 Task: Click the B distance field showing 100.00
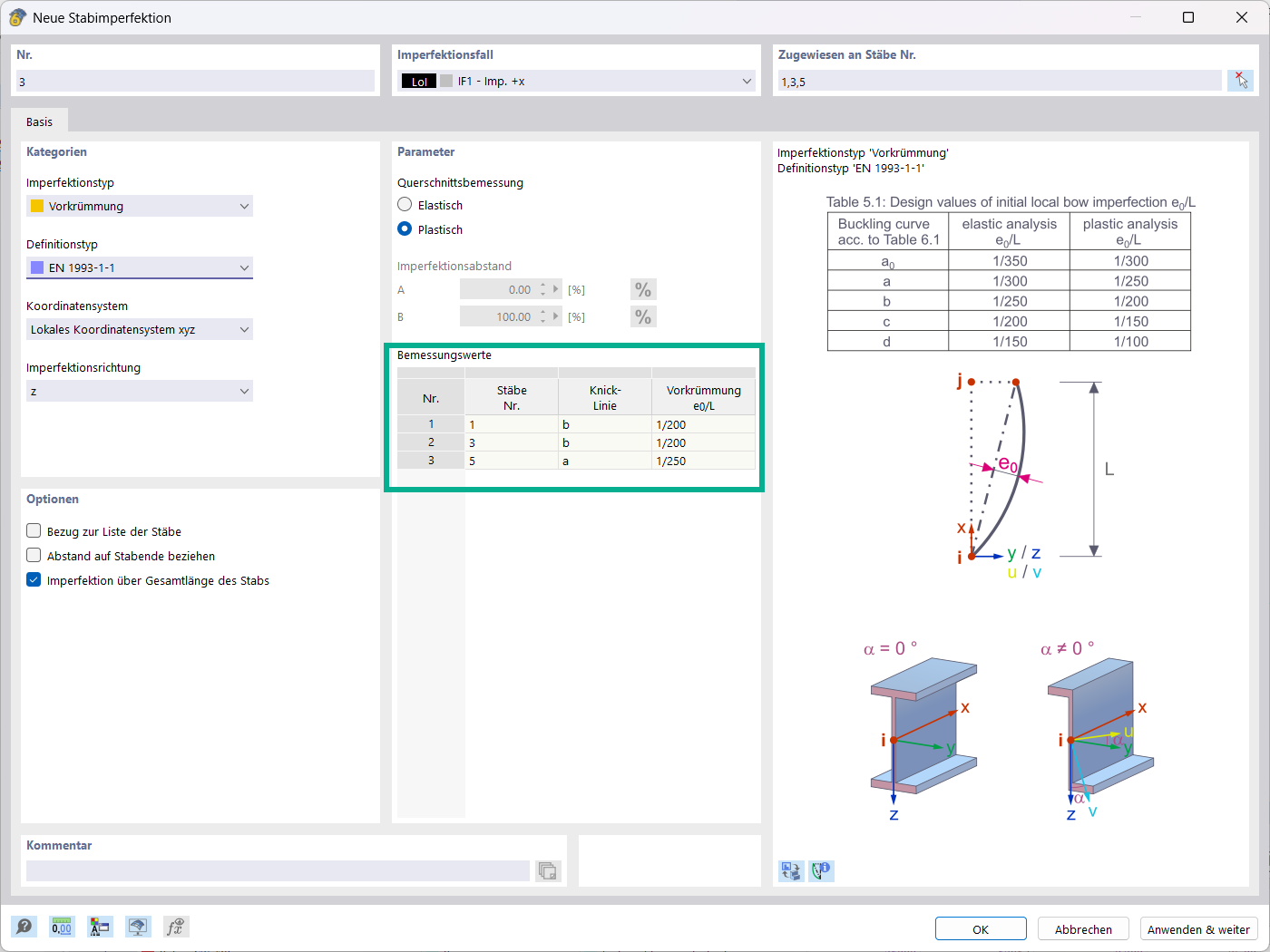498,316
